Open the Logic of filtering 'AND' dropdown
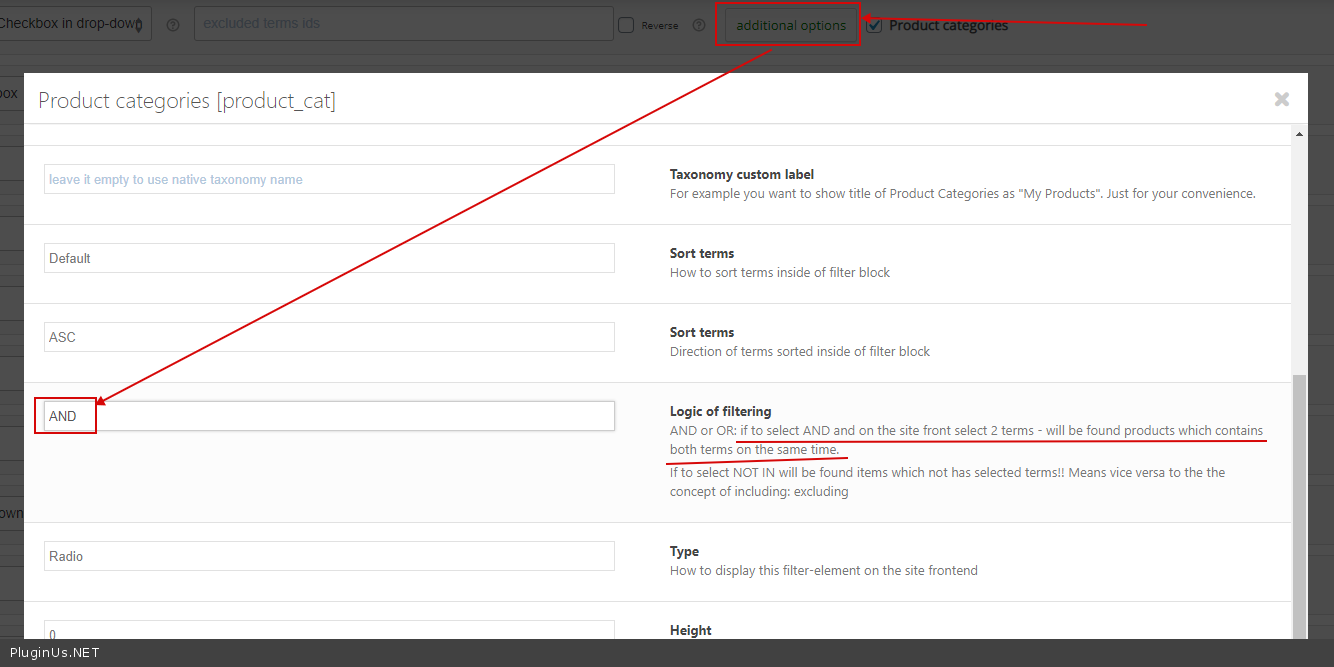 329,416
